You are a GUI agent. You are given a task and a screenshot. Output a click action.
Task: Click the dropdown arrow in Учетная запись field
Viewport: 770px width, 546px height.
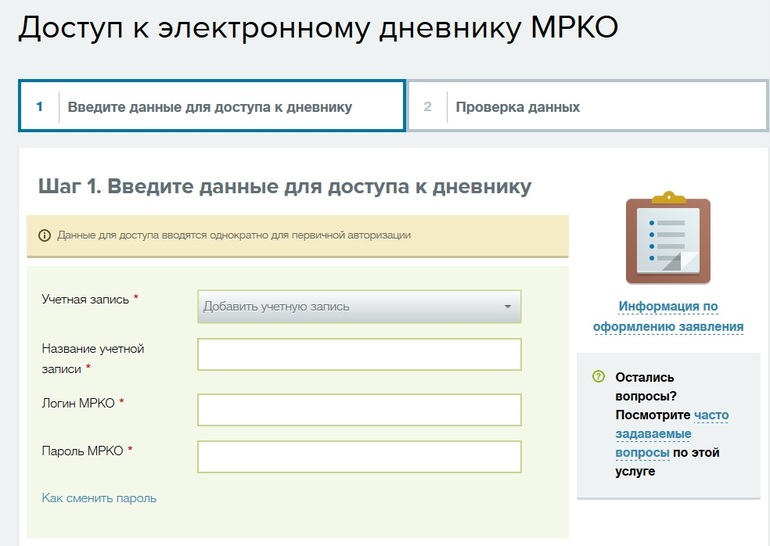coord(507,307)
